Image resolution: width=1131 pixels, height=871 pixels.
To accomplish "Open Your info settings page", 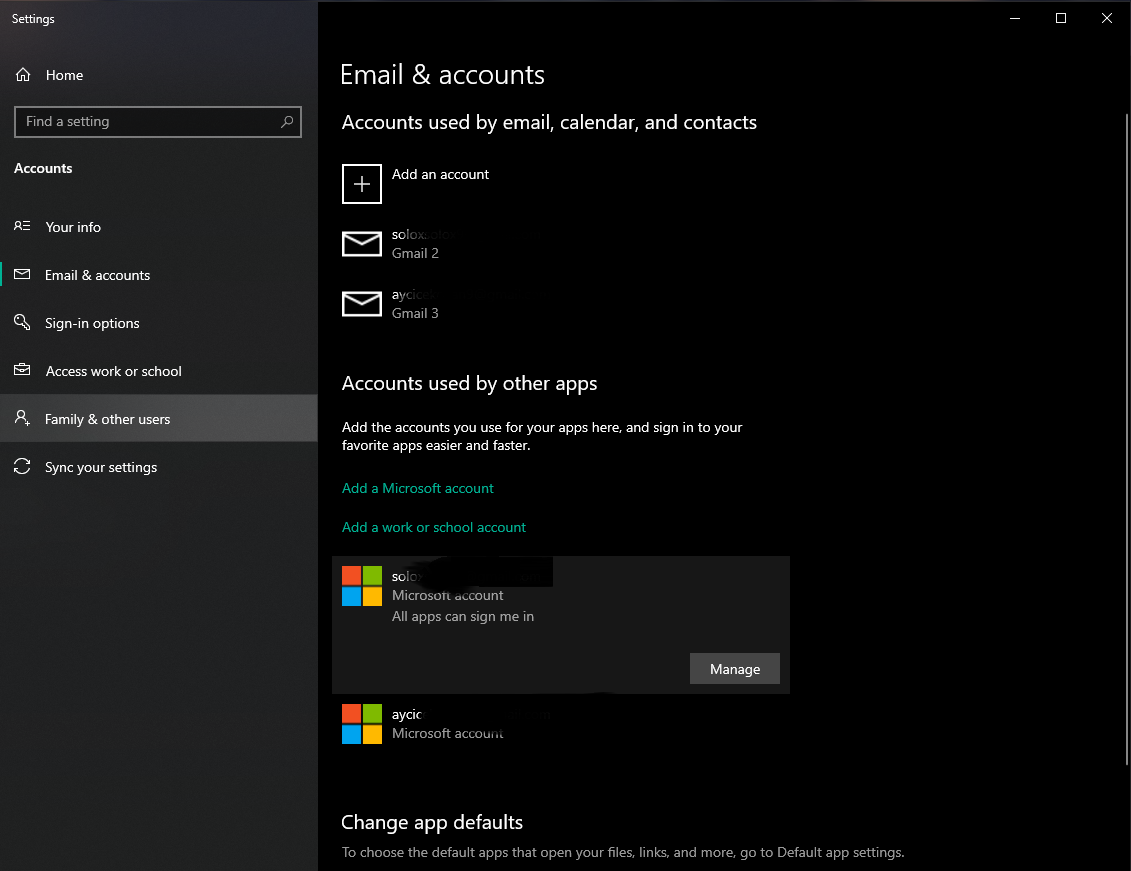I will pyautogui.click(x=159, y=226).
